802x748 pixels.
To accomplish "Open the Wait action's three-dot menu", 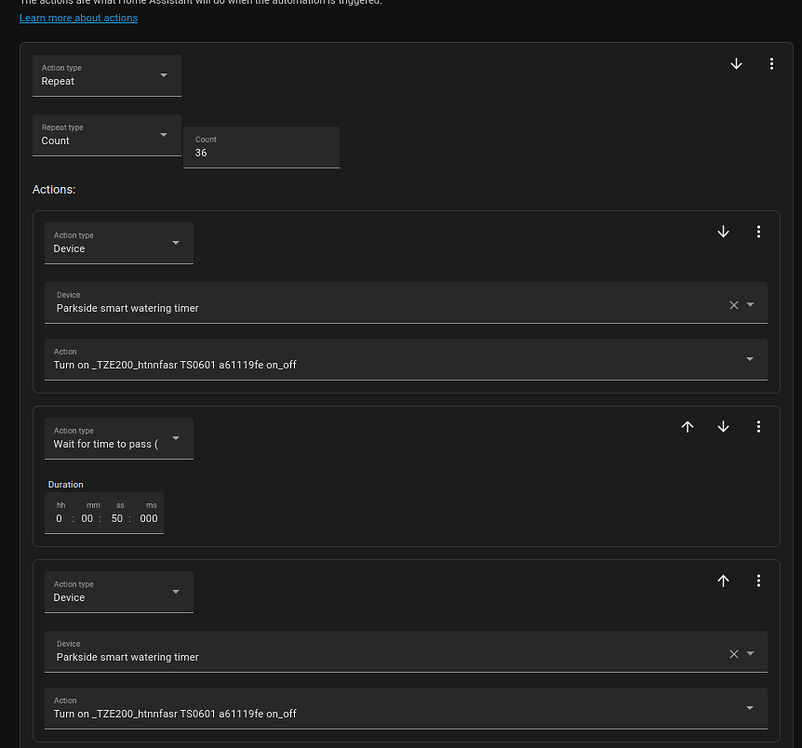I will click(x=759, y=427).
